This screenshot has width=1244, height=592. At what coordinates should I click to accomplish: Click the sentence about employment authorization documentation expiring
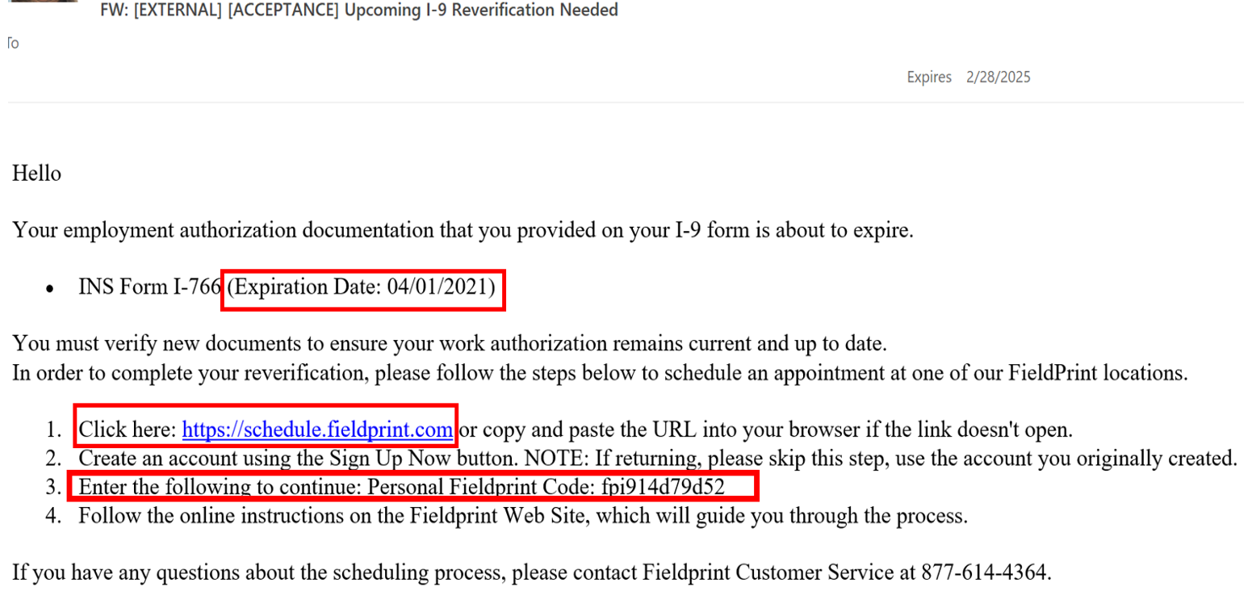462,231
